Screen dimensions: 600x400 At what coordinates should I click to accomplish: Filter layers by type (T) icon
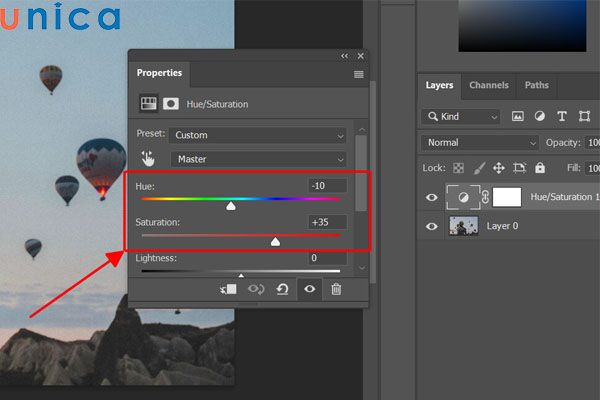point(561,116)
